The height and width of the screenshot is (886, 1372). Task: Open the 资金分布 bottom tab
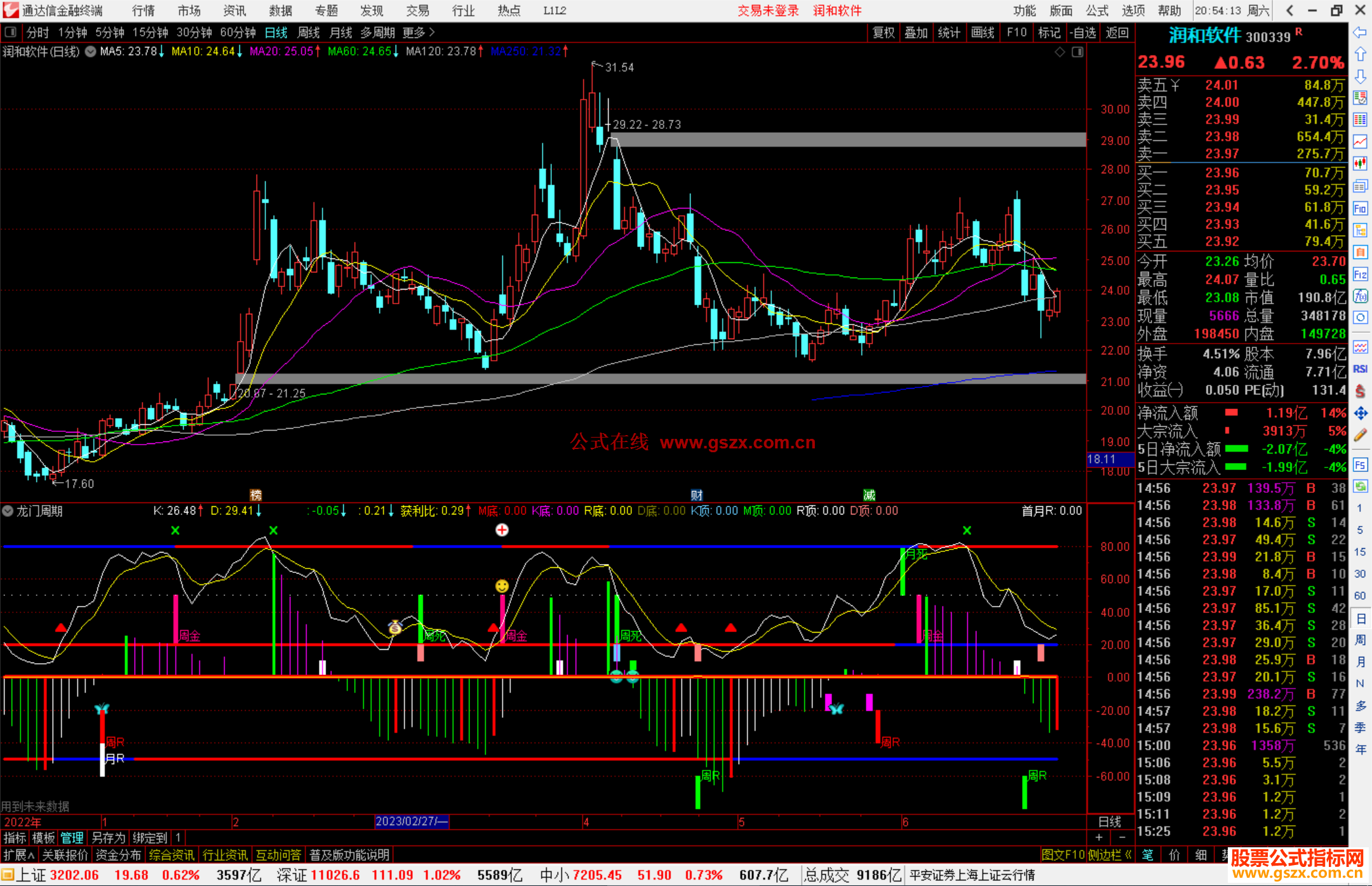click(x=118, y=855)
